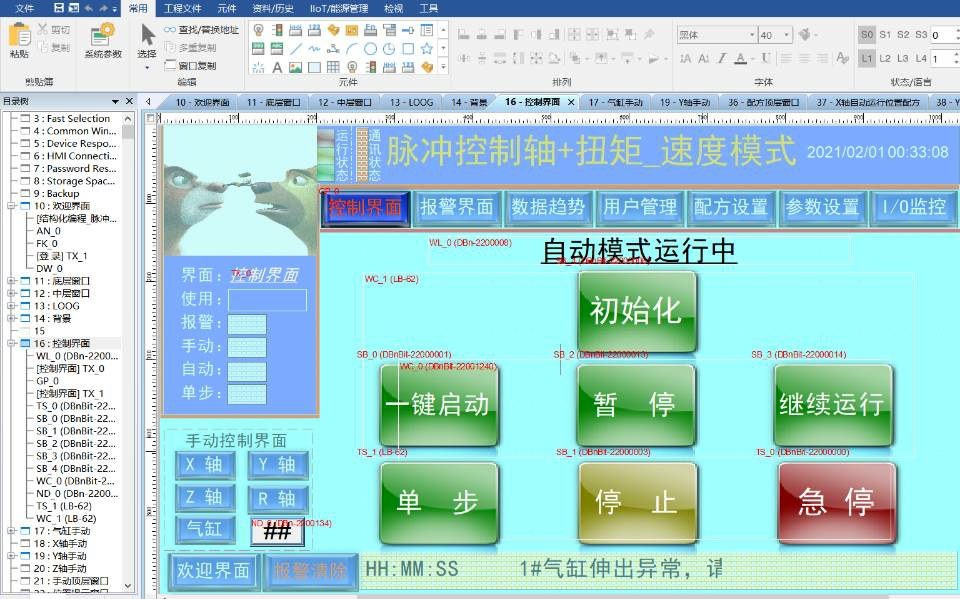Select tree item TS_1 (LB-62)
Viewport: 960px width, 599px height.
pyautogui.click(x=64, y=506)
